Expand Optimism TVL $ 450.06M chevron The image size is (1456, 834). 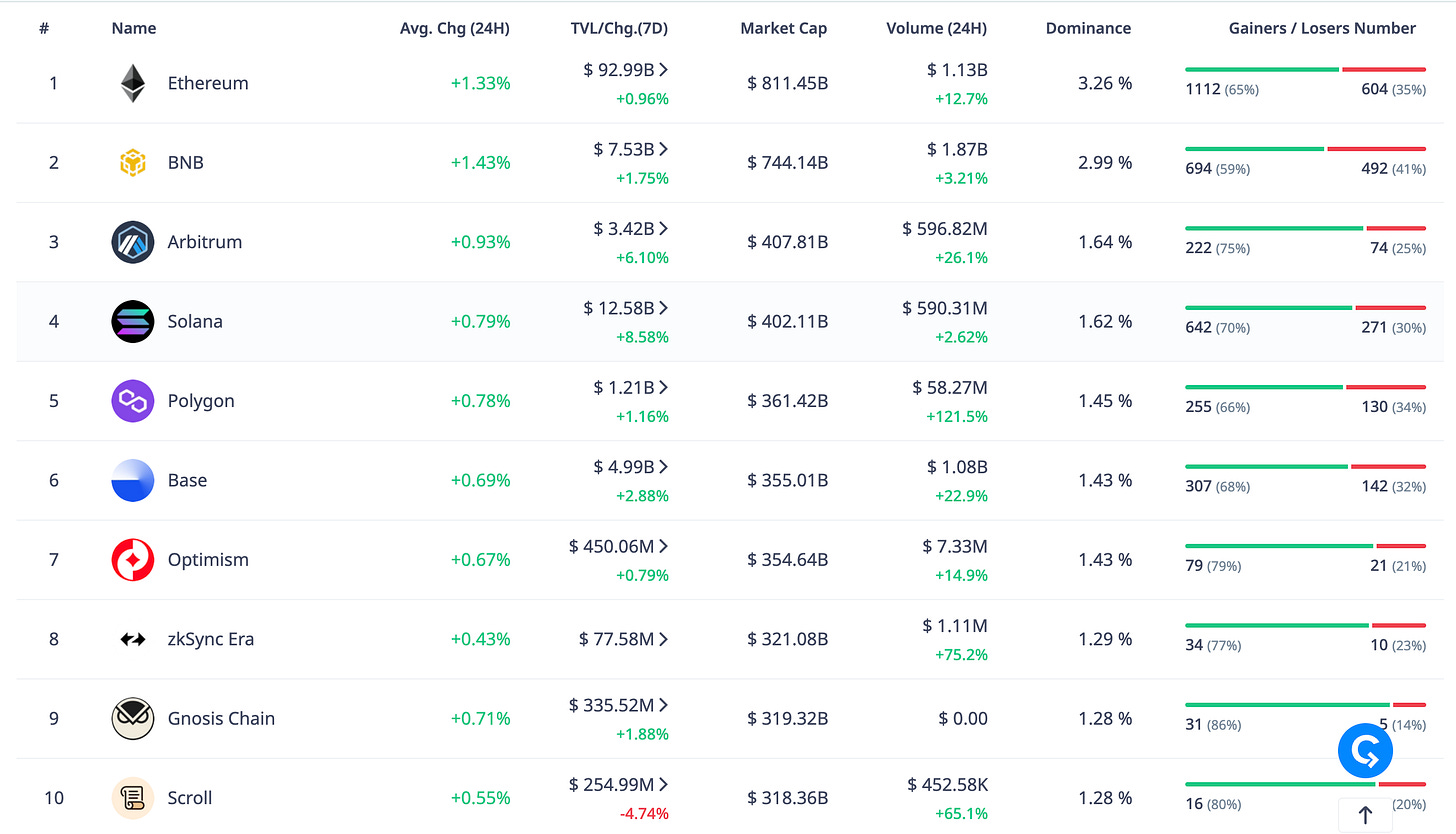pos(663,546)
